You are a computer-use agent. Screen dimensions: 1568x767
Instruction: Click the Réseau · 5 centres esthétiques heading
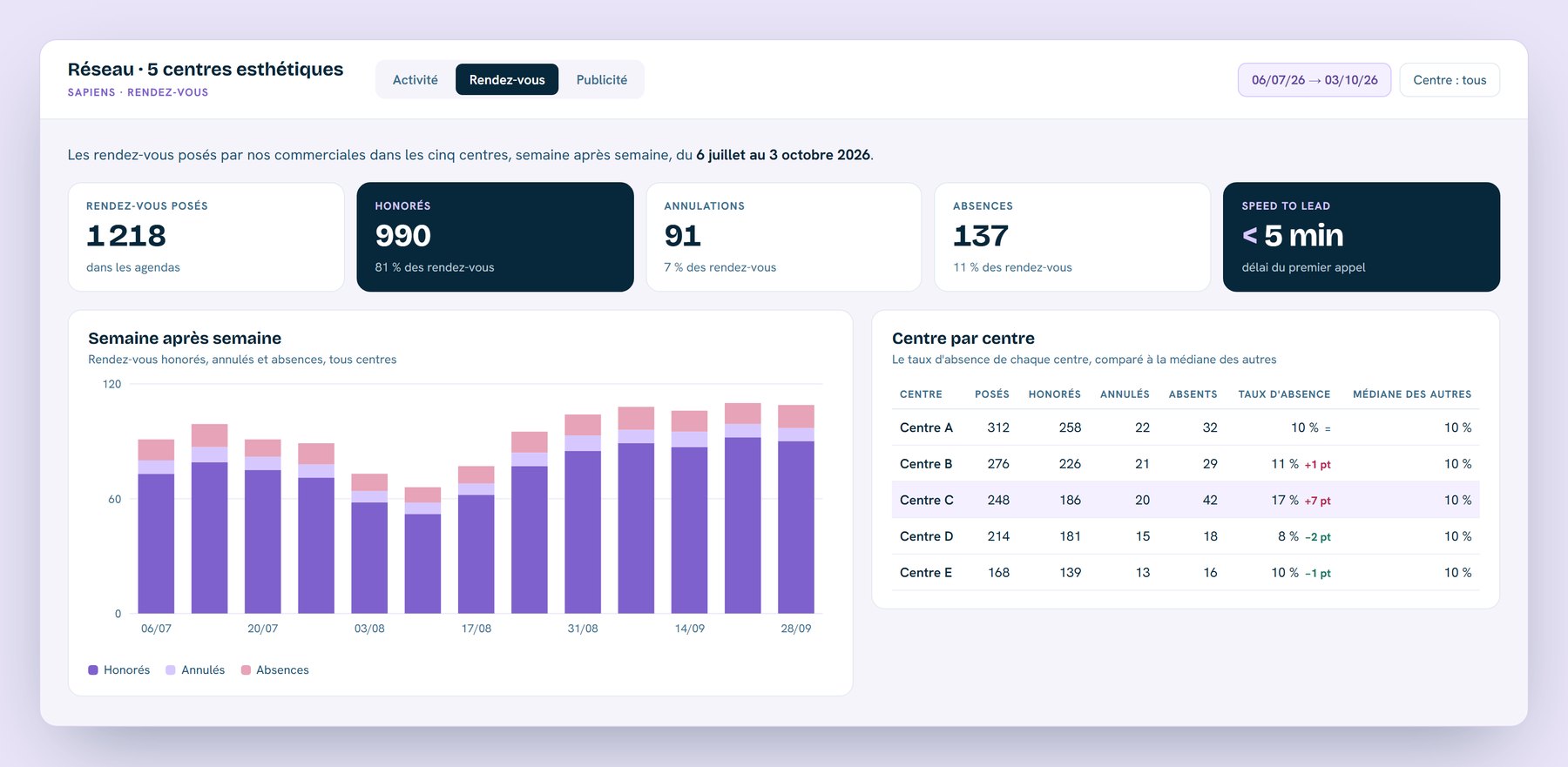(206, 69)
